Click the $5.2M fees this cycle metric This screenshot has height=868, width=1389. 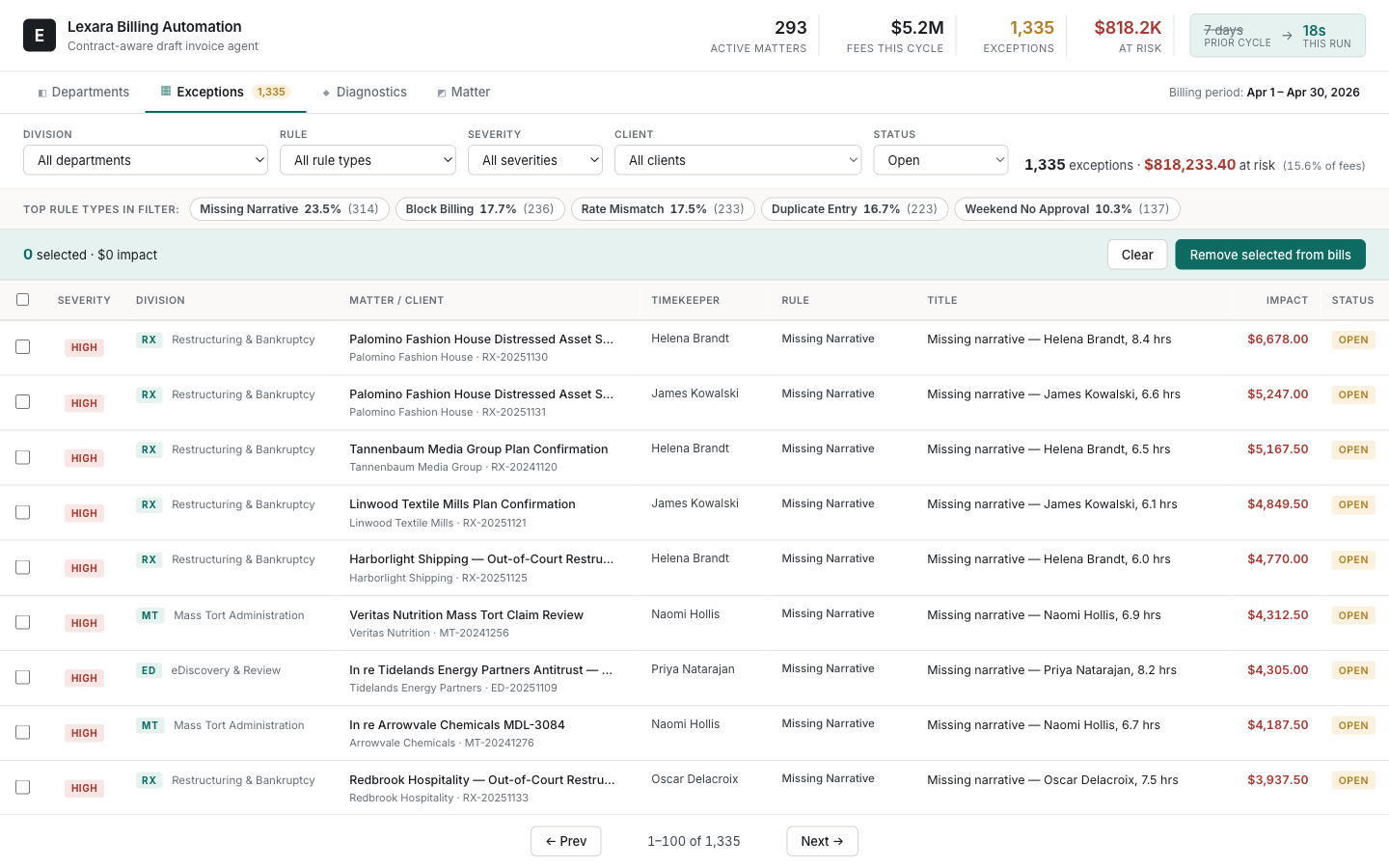tap(895, 36)
